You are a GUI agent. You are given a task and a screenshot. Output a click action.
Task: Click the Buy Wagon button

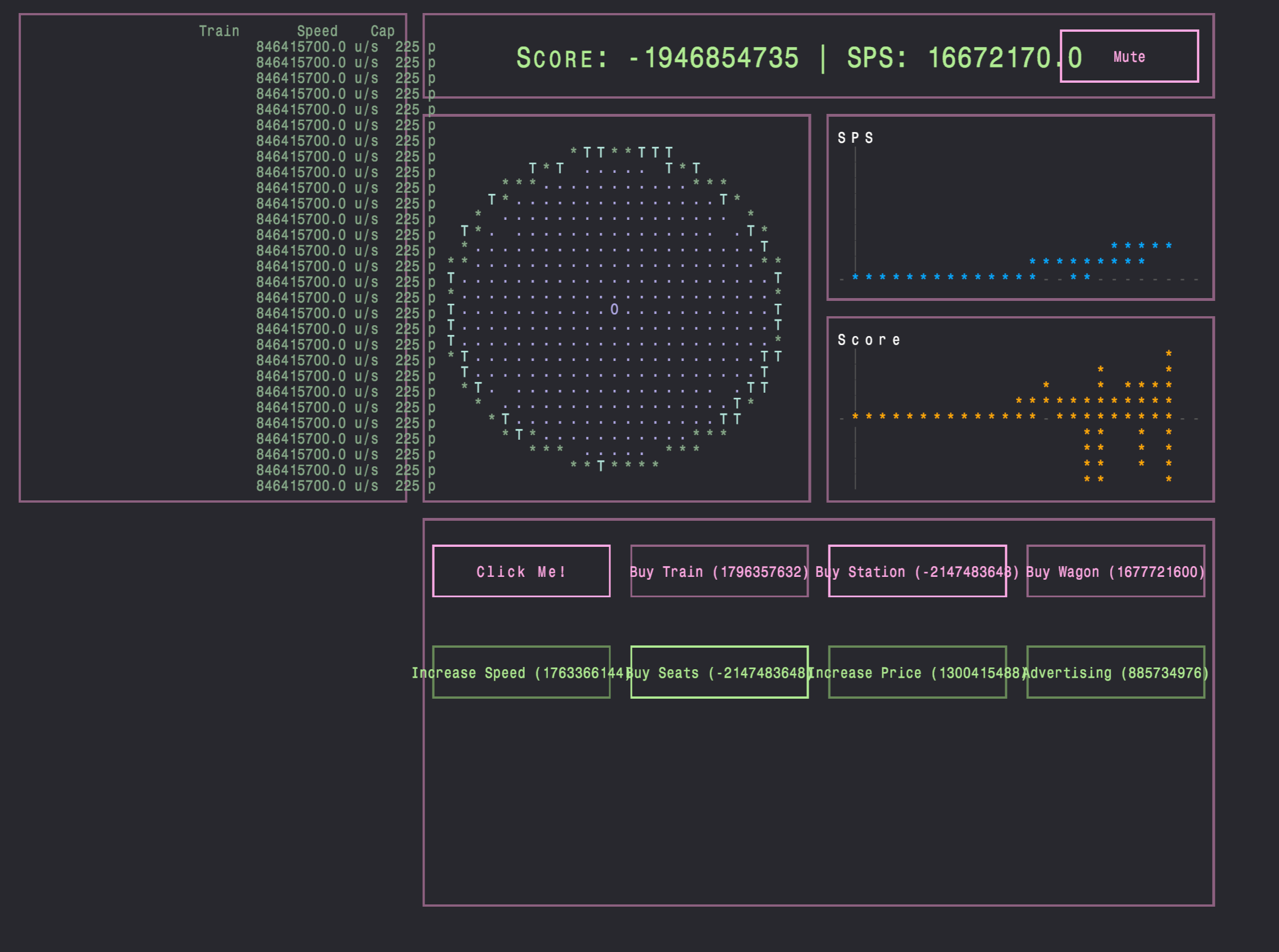point(1115,571)
